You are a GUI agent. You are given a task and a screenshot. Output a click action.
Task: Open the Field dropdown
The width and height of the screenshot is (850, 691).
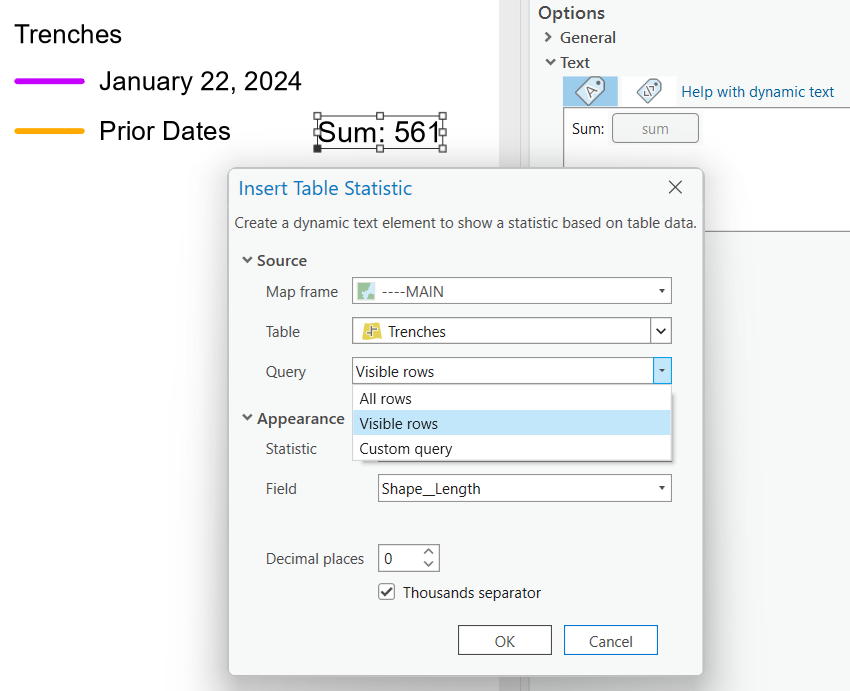click(x=661, y=488)
